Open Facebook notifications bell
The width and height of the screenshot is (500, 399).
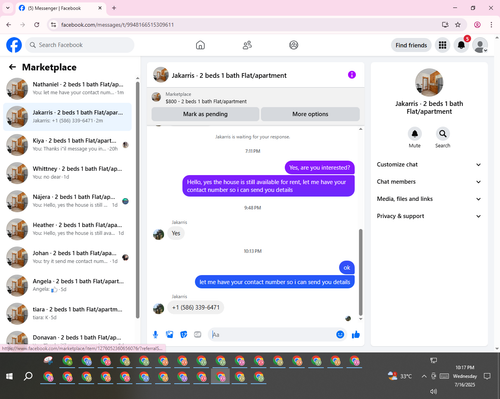tap(461, 45)
